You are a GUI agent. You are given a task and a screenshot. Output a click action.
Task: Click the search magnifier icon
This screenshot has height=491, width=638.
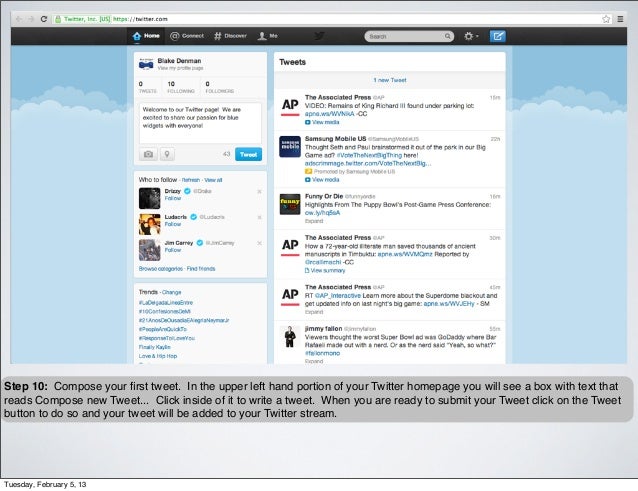pos(448,36)
